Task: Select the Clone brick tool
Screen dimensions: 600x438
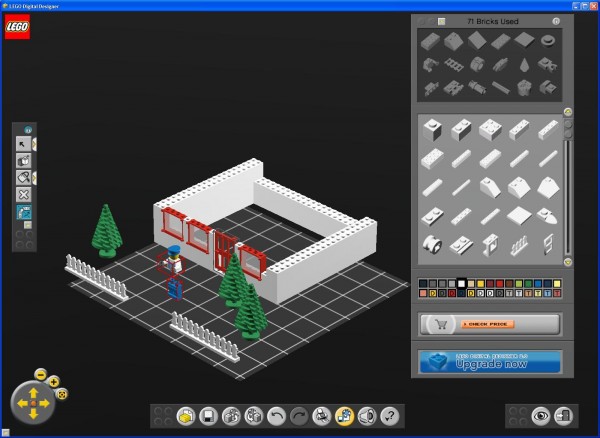Action: pyautogui.click(x=23, y=161)
